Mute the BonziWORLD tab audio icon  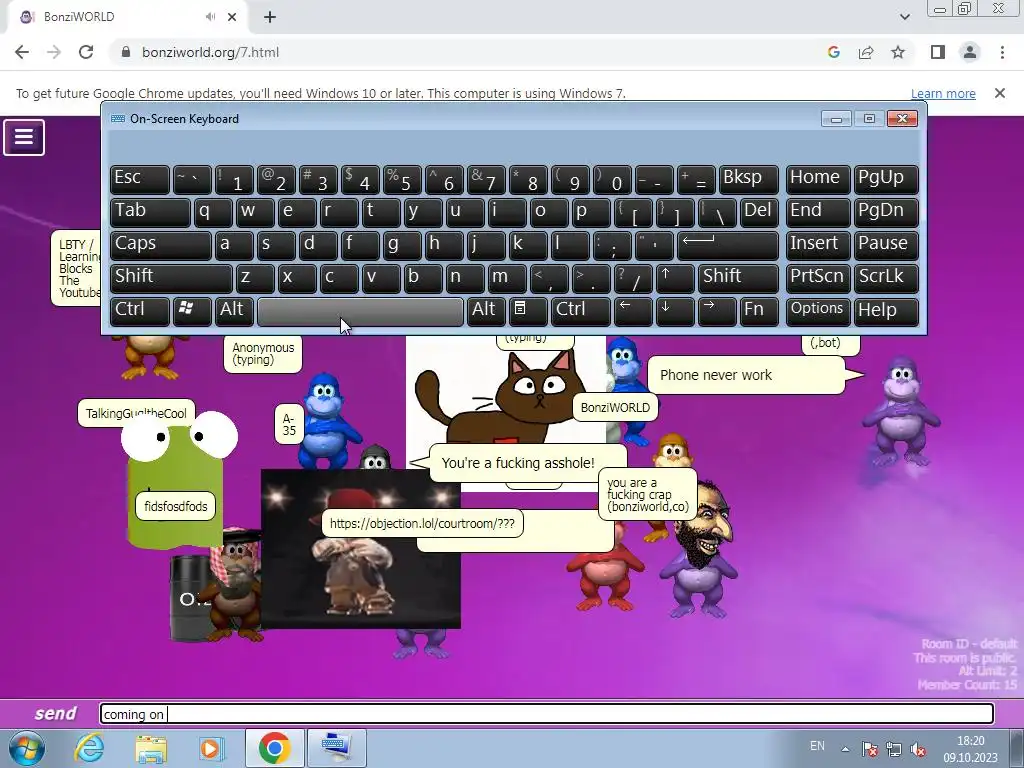(210, 17)
